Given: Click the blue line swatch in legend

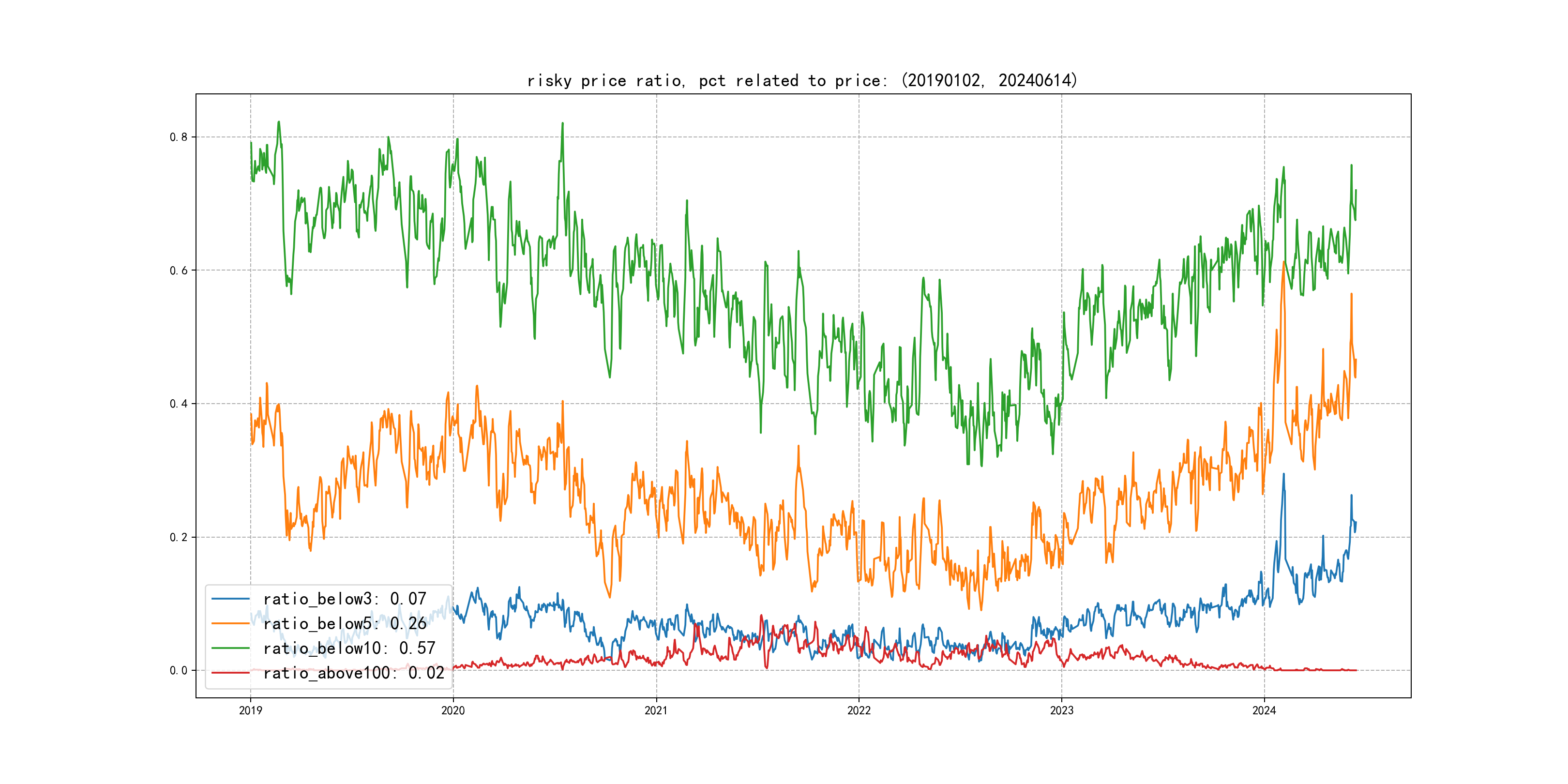Looking at the screenshot, I should (230, 599).
